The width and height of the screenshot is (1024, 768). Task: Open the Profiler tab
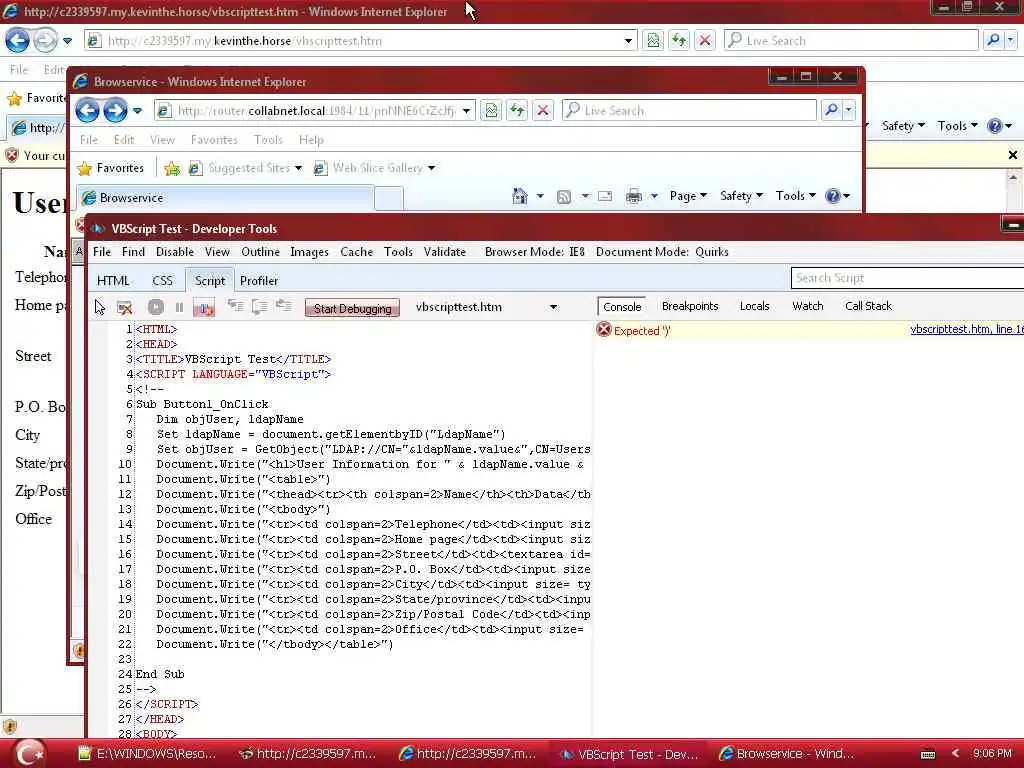(x=259, y=281)
